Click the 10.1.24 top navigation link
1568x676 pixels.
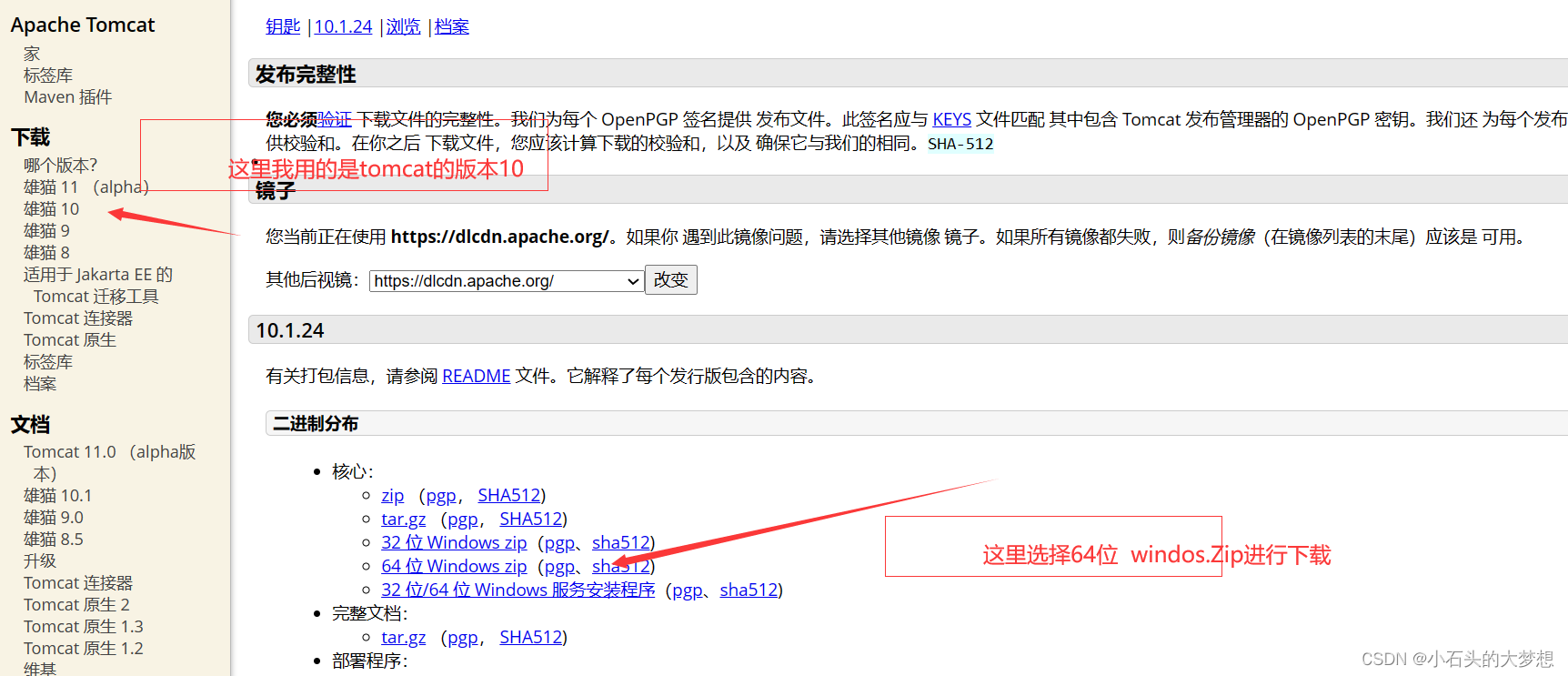[x=343, y=26]
